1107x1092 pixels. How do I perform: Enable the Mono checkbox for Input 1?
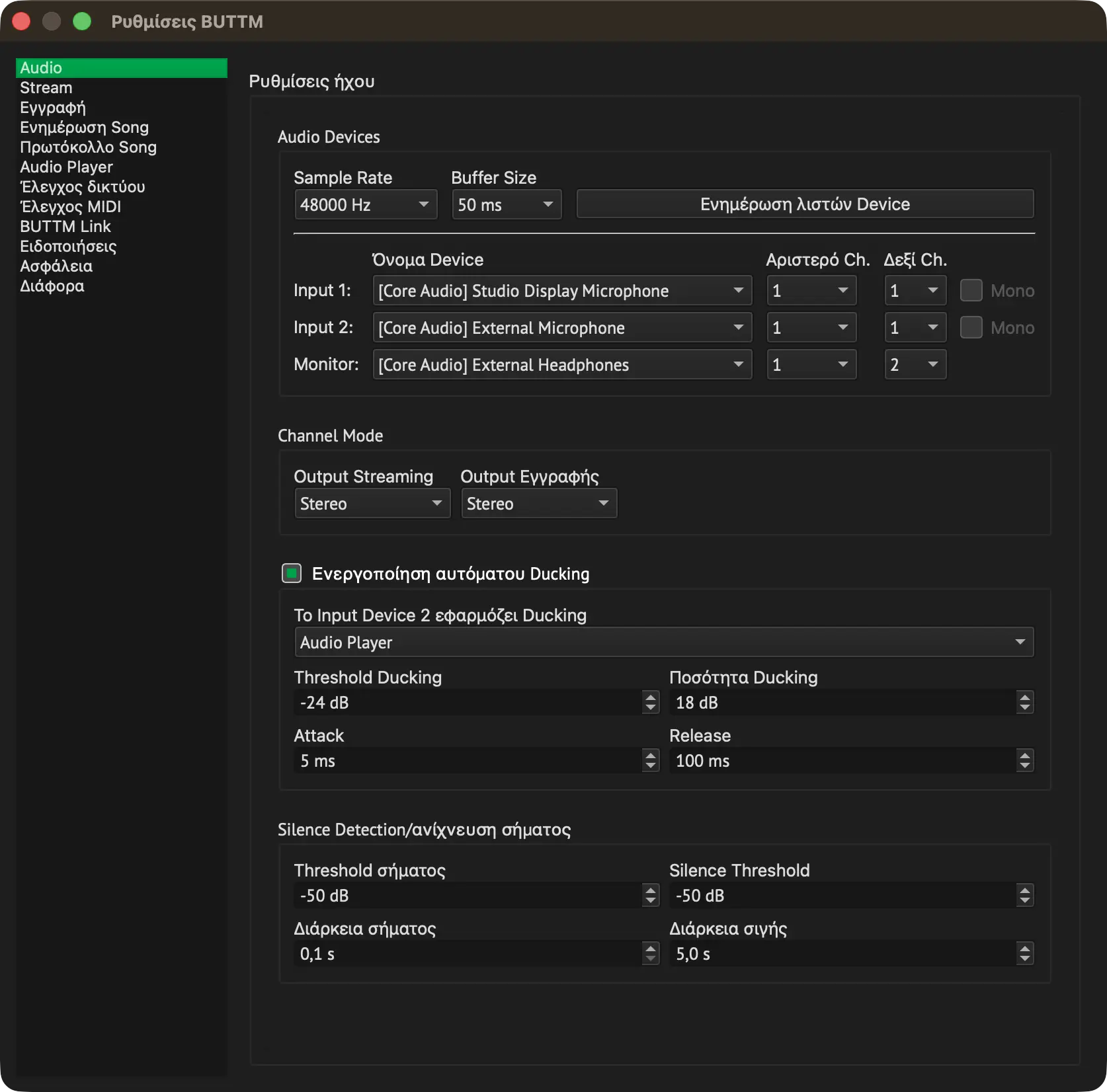click(x=971, y=291)
